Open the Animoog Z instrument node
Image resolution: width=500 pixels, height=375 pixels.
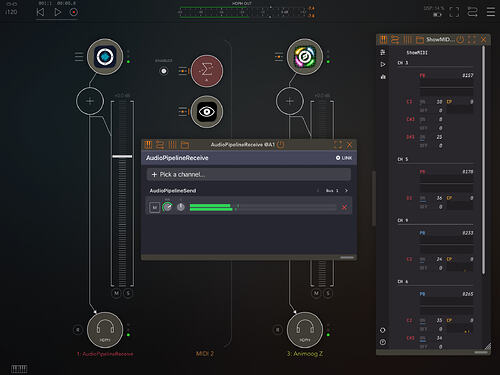305,57
